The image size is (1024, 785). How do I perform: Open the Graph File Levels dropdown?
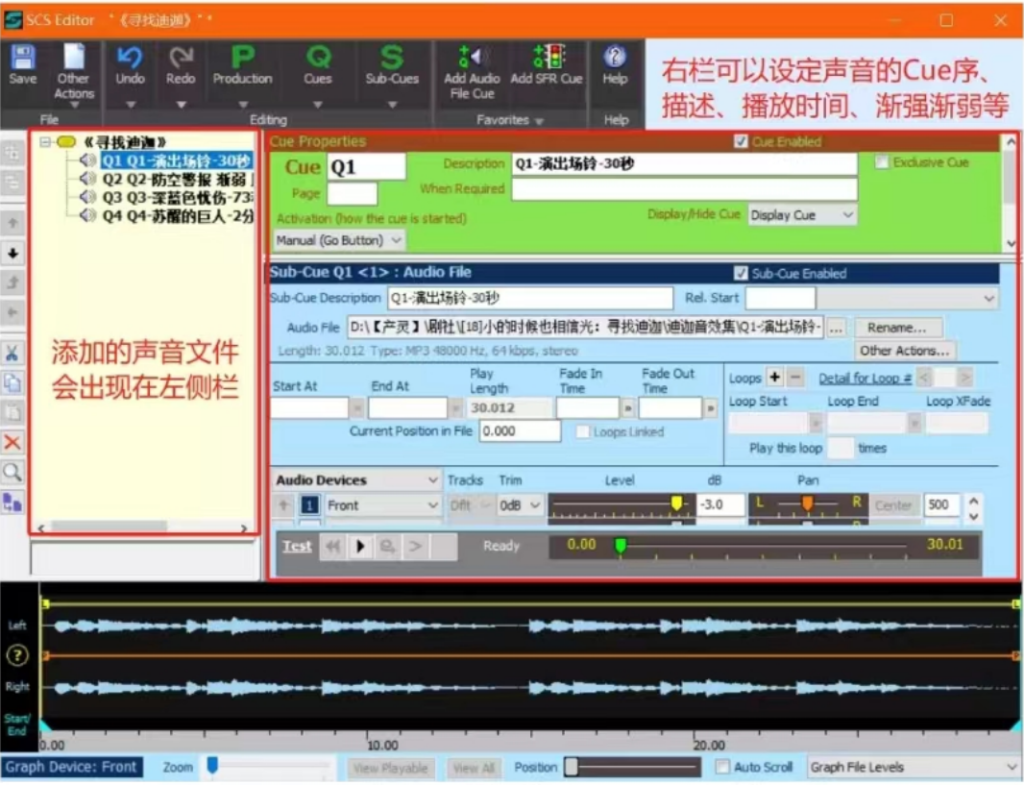[x=913, y=767]
